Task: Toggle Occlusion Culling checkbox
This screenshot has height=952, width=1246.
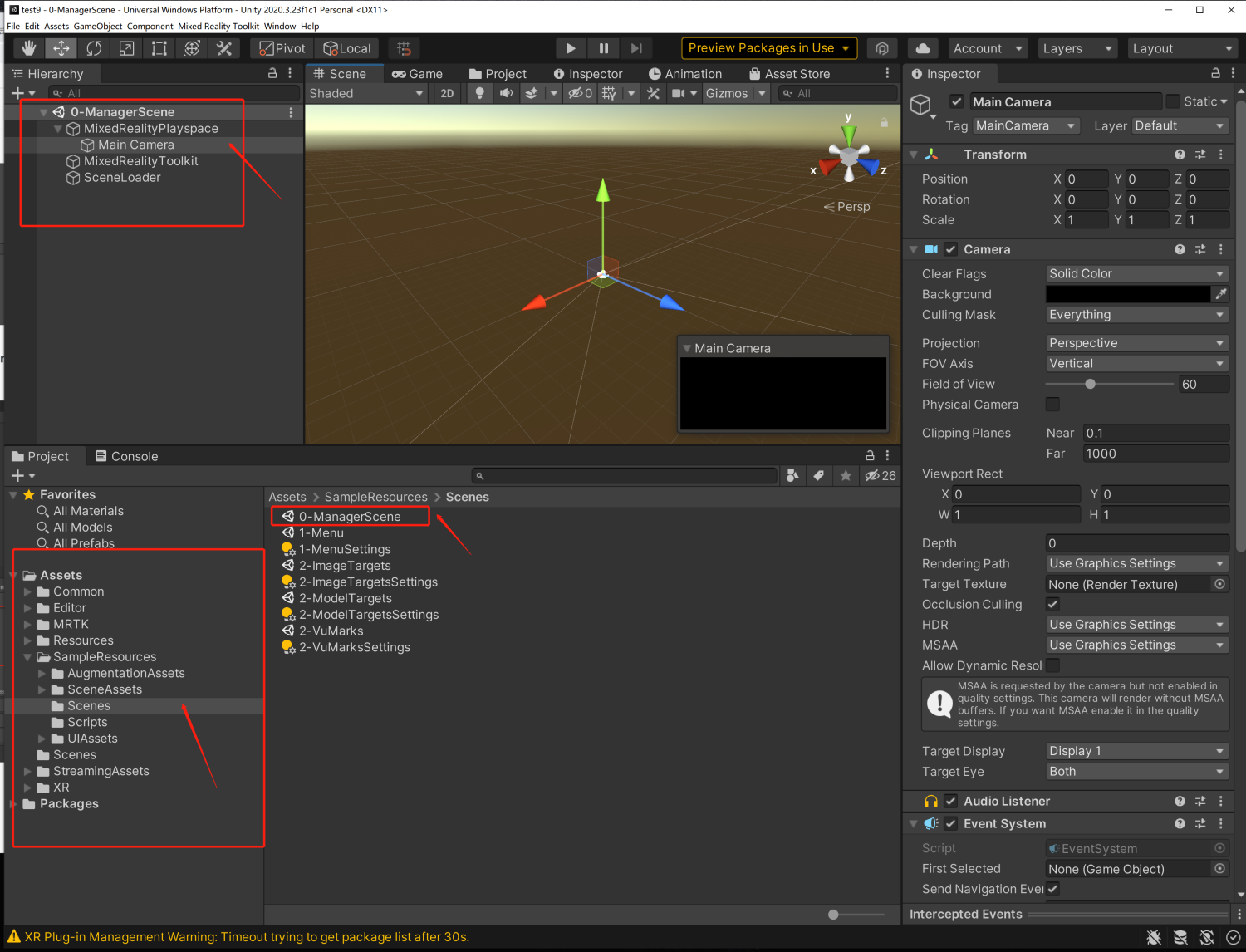Action: pyautogui.click(x=1052, y=604)
